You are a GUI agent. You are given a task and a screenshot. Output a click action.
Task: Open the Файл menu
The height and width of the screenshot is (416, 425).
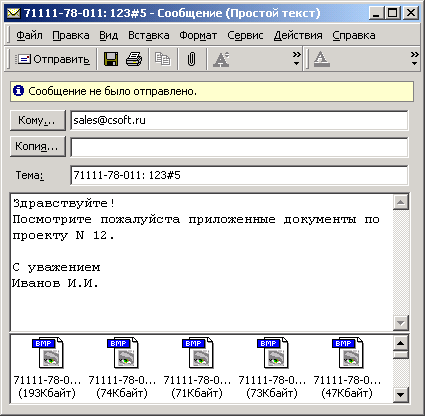(x=29, y=35)
